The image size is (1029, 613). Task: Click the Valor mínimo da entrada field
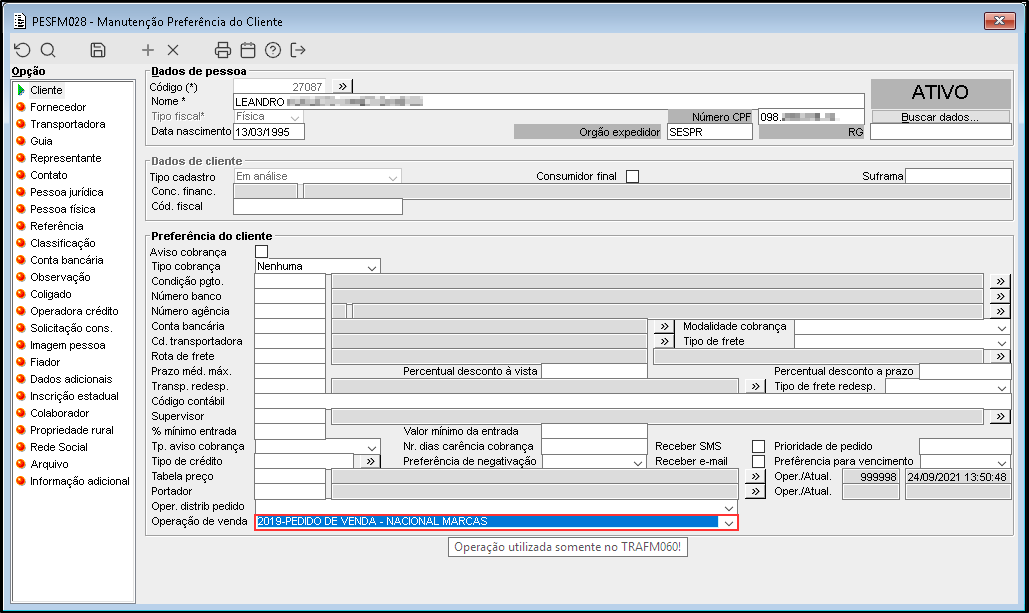click(595, 431)
